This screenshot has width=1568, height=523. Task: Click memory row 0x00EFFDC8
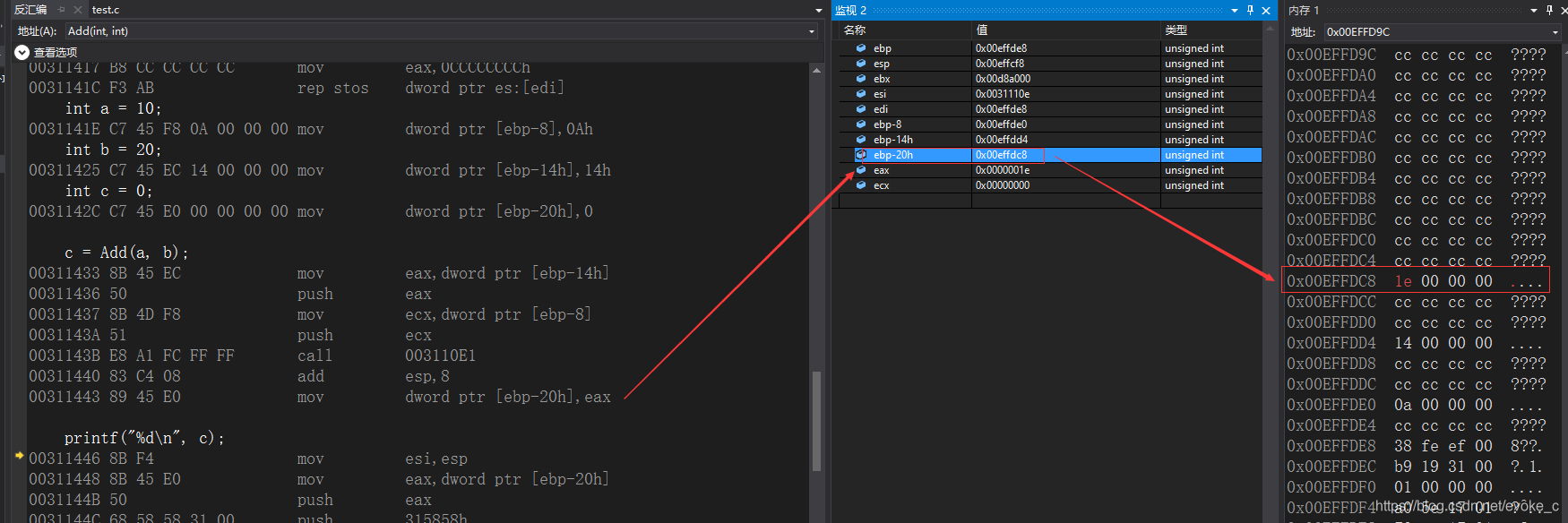(1416, 281)
